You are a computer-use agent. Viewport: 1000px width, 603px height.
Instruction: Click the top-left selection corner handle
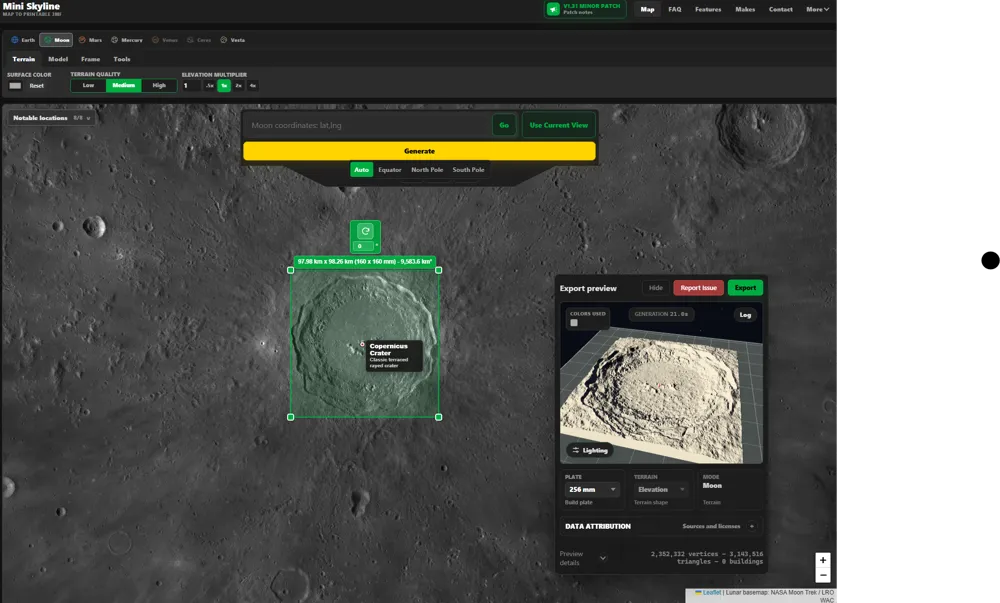(291, 270)
